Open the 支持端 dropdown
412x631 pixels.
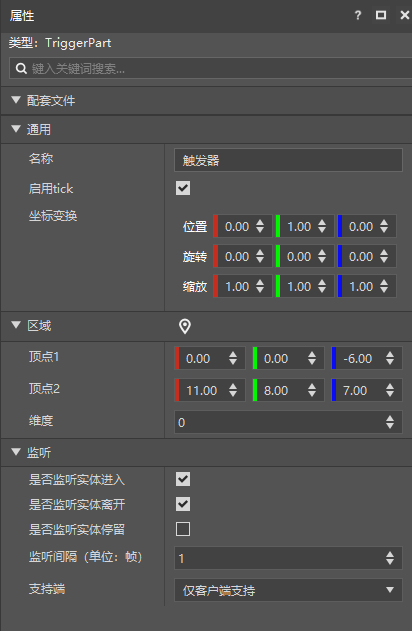288,590
